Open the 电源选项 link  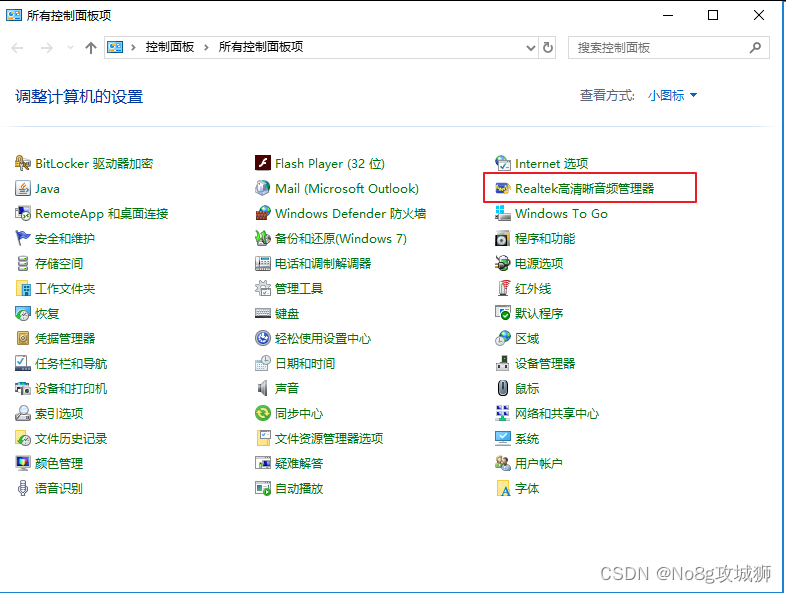coord(539,264)
